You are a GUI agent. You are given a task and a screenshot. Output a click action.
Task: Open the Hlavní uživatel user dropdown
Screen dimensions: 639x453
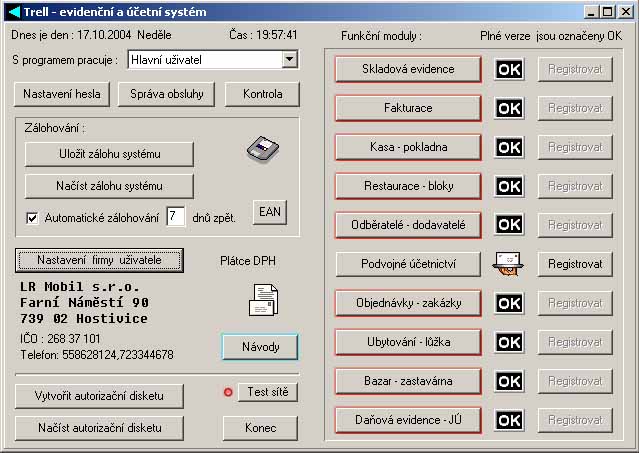(x=289, y=59)
